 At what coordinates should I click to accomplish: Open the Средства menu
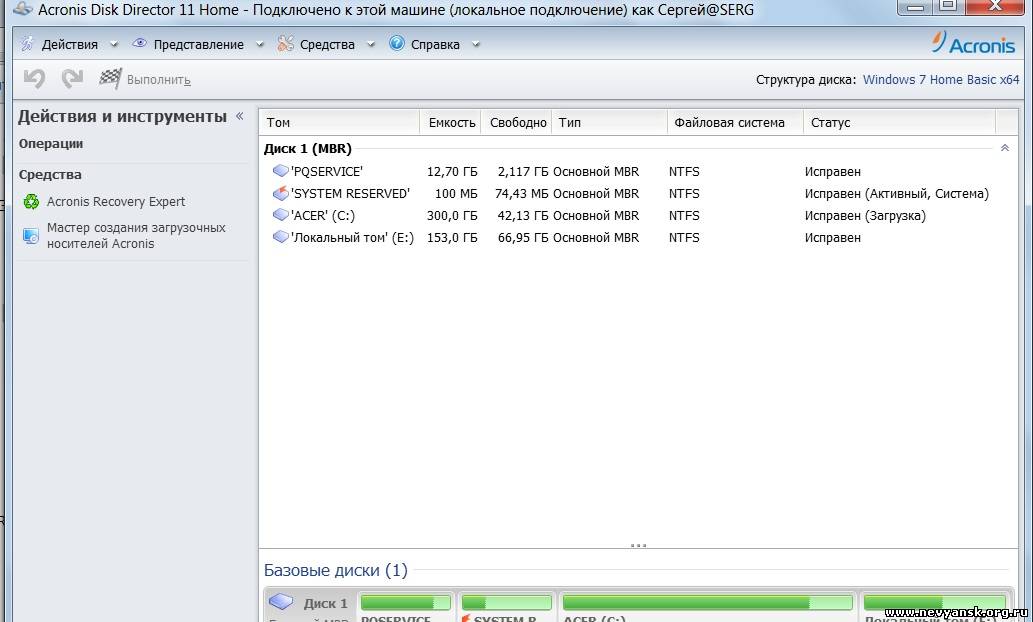tap(327, 44)
